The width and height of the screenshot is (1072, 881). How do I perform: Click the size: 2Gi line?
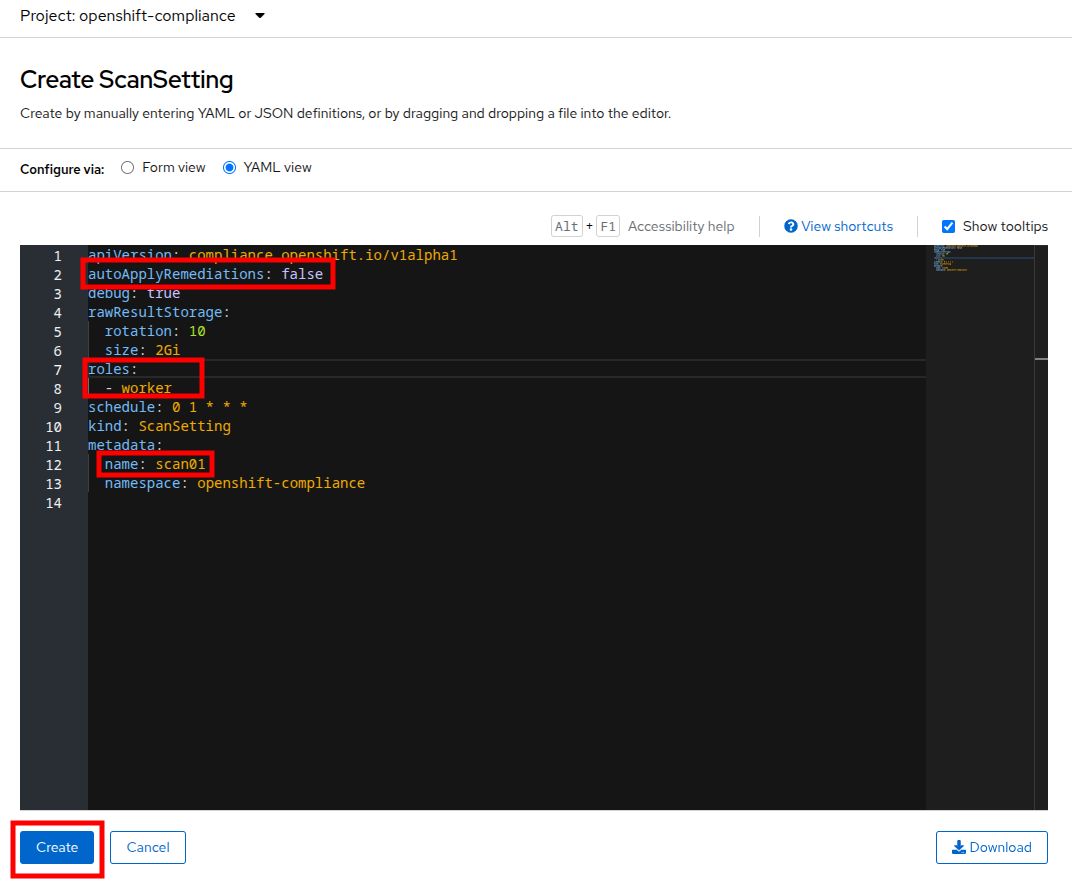pyautogui.click(x=142, y=351)
